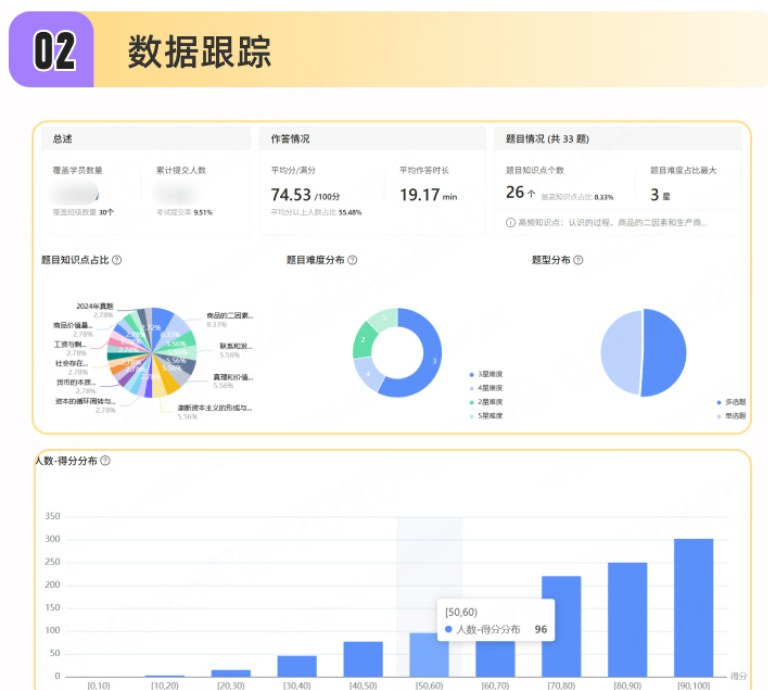768x690 pixels.
Task: Click the 74.53 average score value
Action: pyautogui.click(x=291, y=195)
